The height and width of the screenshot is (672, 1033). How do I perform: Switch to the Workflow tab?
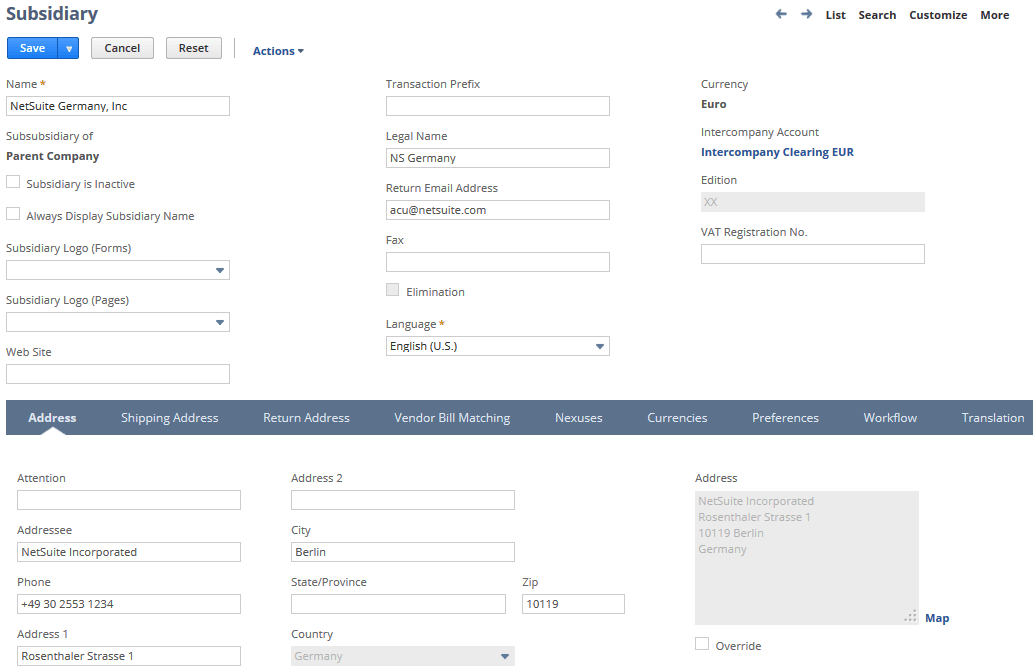(890, 418)
